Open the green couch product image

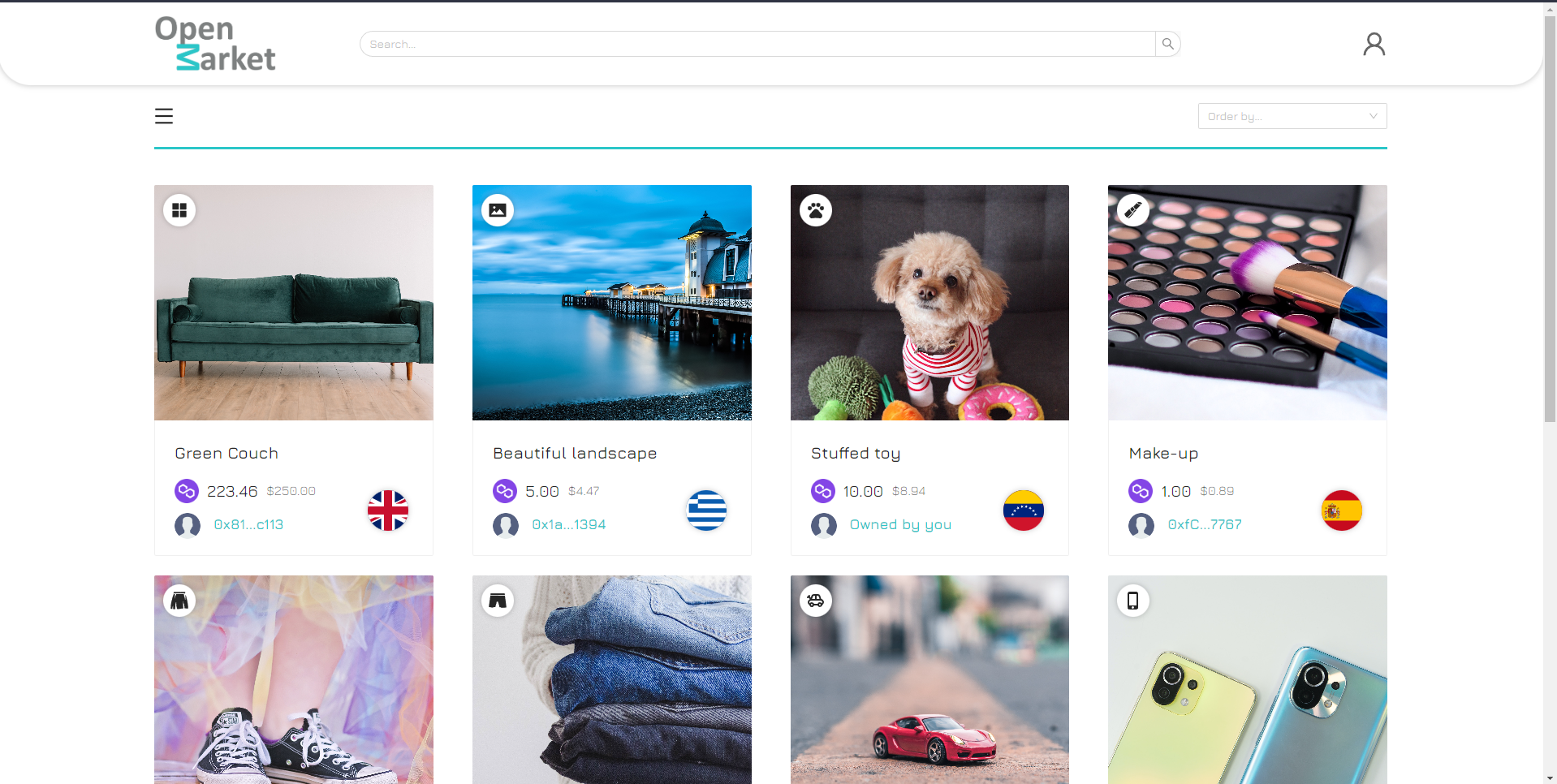tap(294, 303)
